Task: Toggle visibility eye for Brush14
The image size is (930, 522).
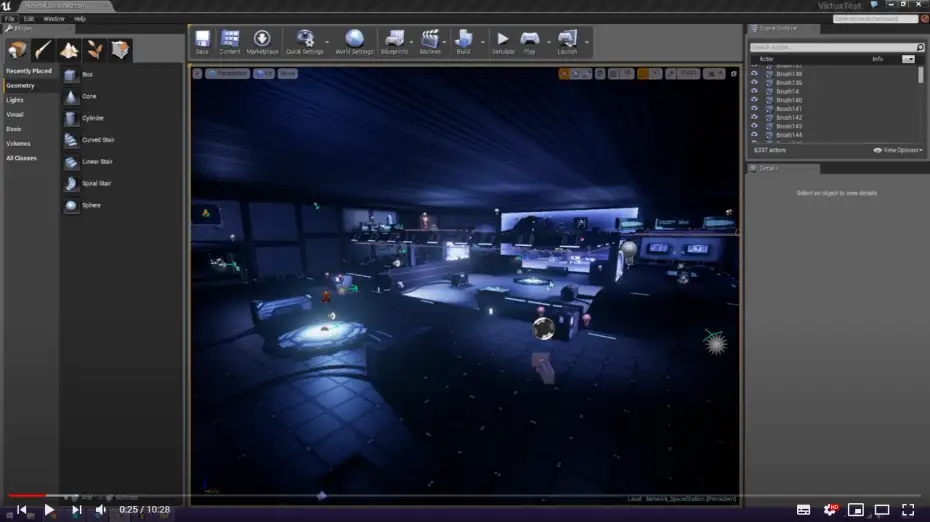Action: (x=754, y=91)
